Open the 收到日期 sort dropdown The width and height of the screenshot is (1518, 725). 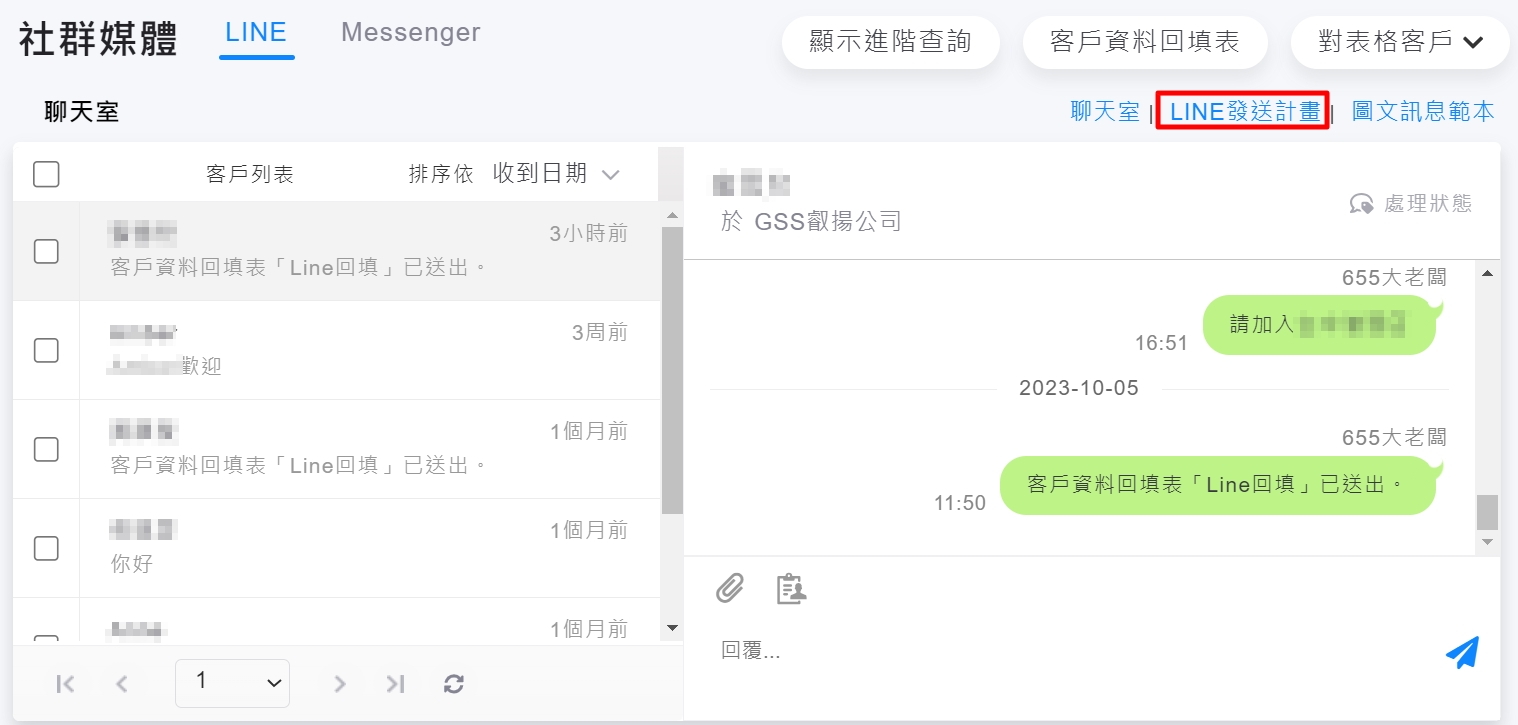point(557,174)
